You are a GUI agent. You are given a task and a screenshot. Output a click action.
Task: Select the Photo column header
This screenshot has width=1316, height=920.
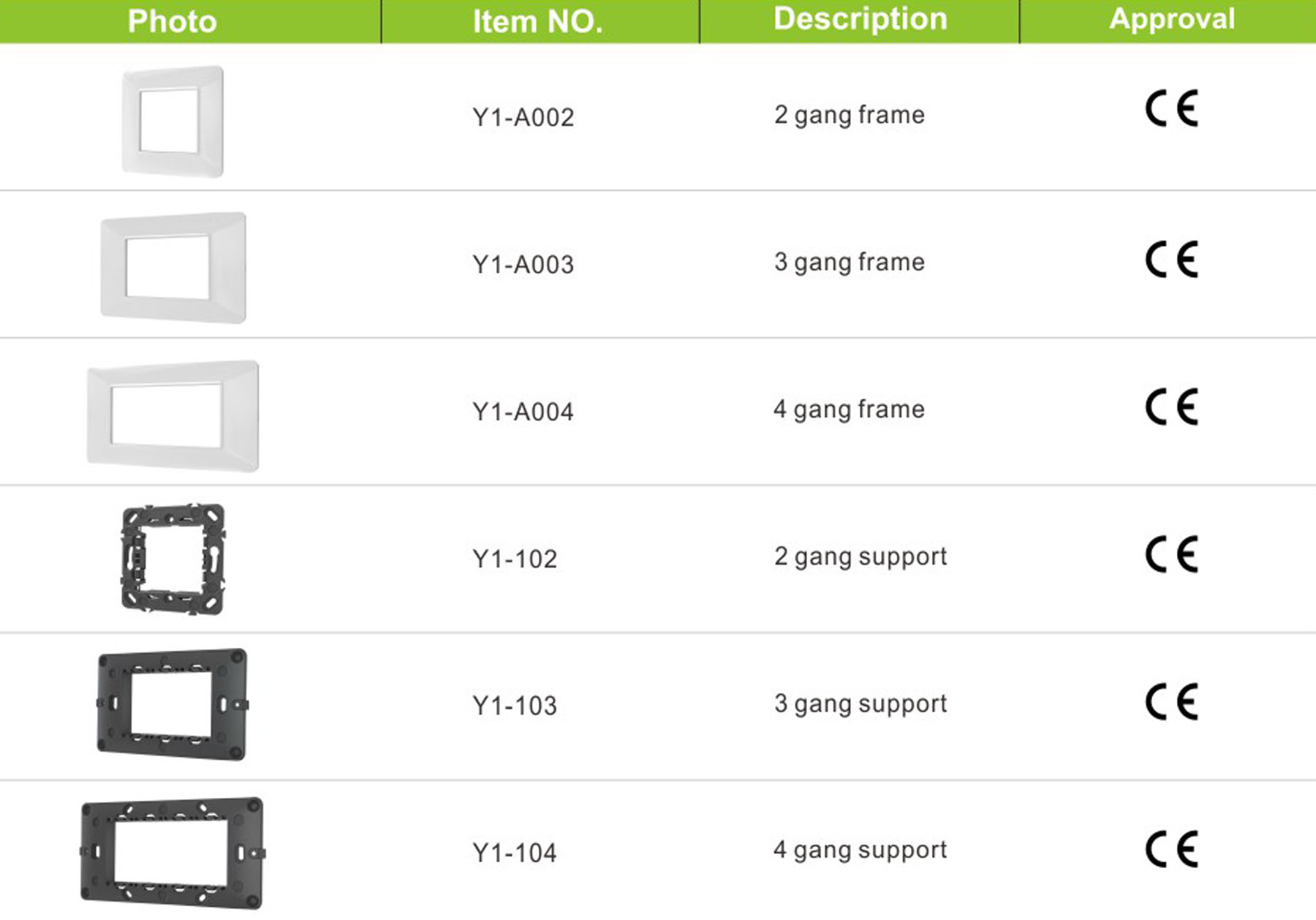173,21
